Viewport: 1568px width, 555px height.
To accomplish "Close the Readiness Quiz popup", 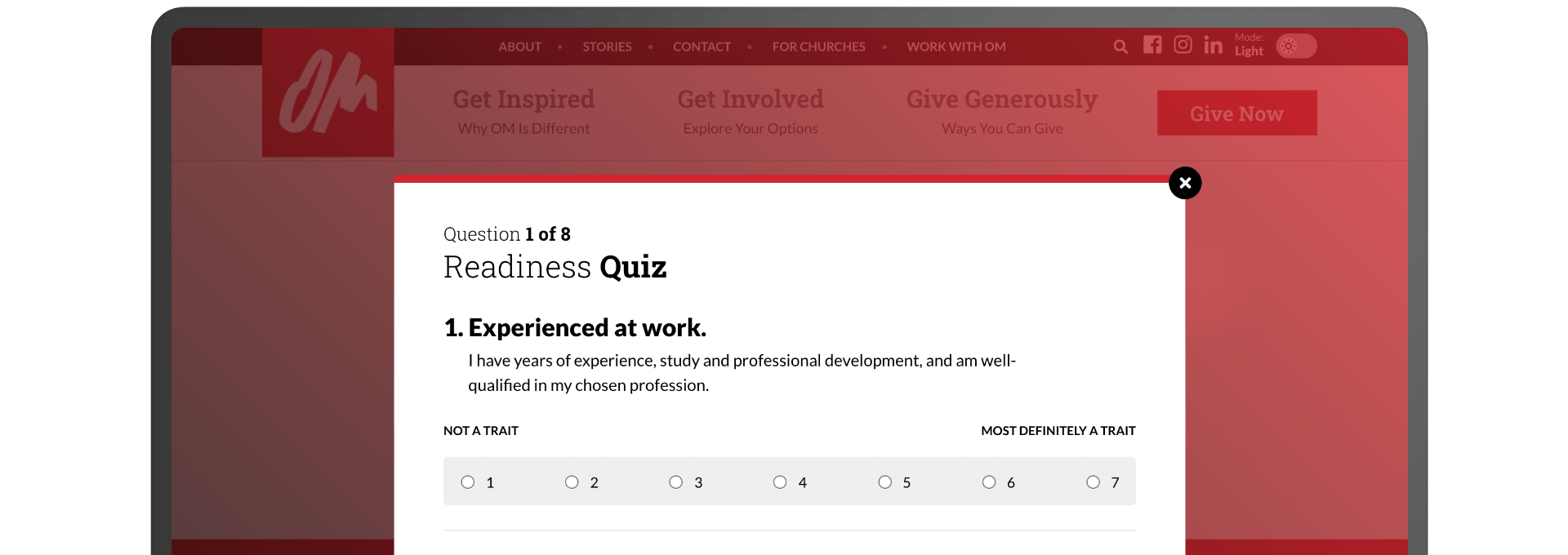I will coord(1185,183).
